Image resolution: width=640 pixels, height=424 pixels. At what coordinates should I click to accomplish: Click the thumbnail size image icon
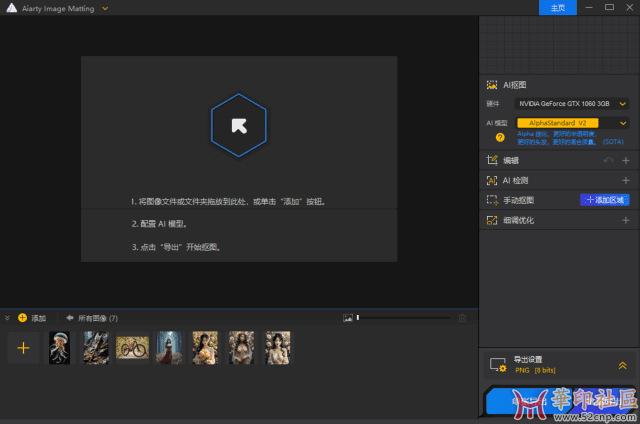click(347, 318)
